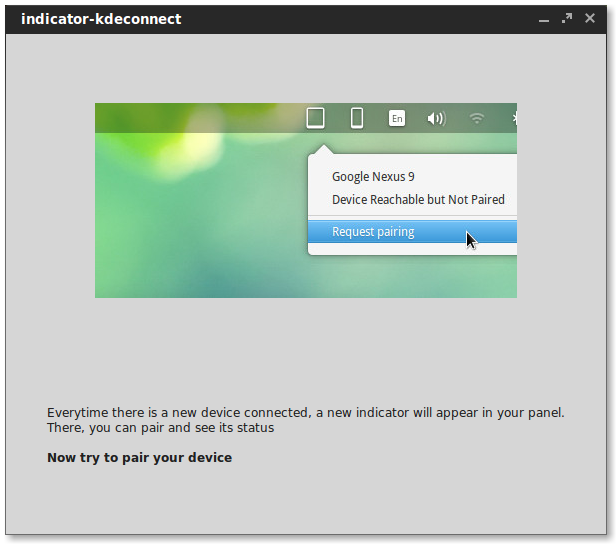Click the partially visible Bluetooth icon
The image size is (616, 544).
point(513,119)
